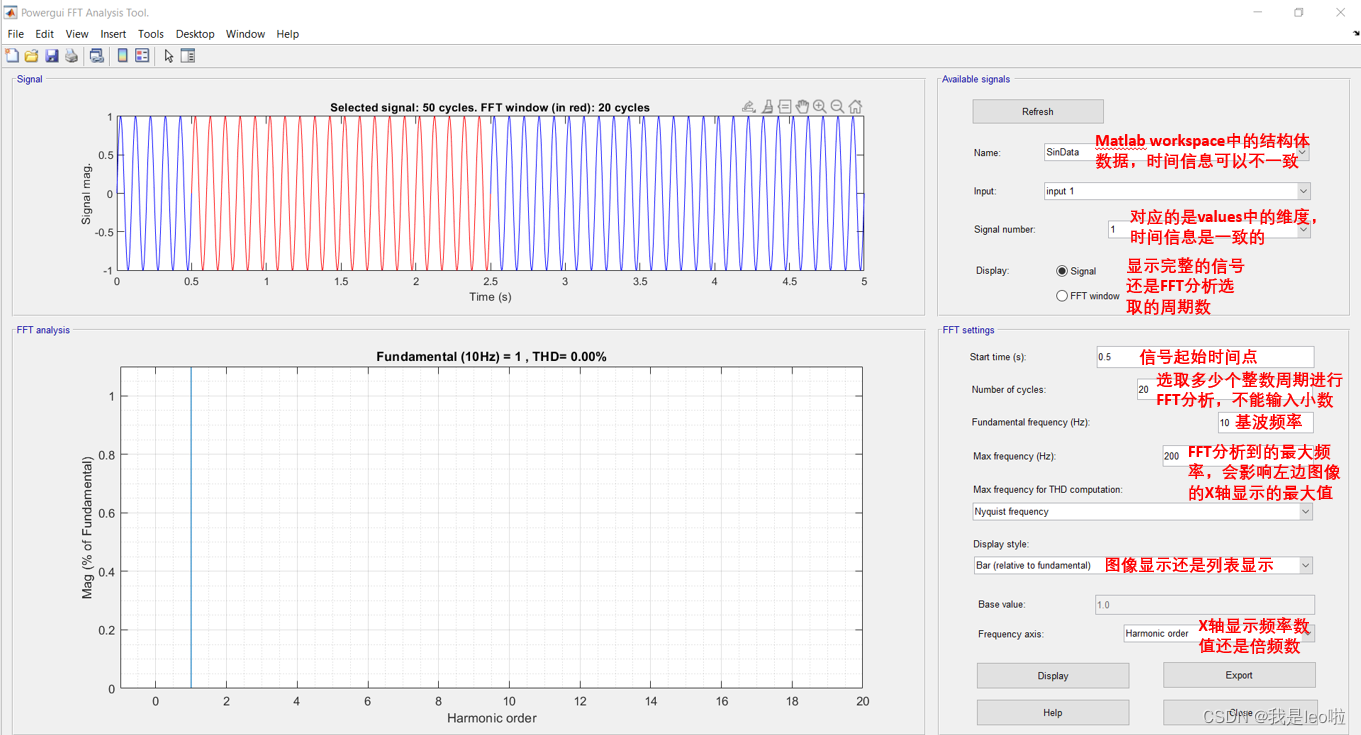Click the 'Selected signal: 50 cycles' plot title
This screenshot has height=735, width=1361.
pos(490,107)
